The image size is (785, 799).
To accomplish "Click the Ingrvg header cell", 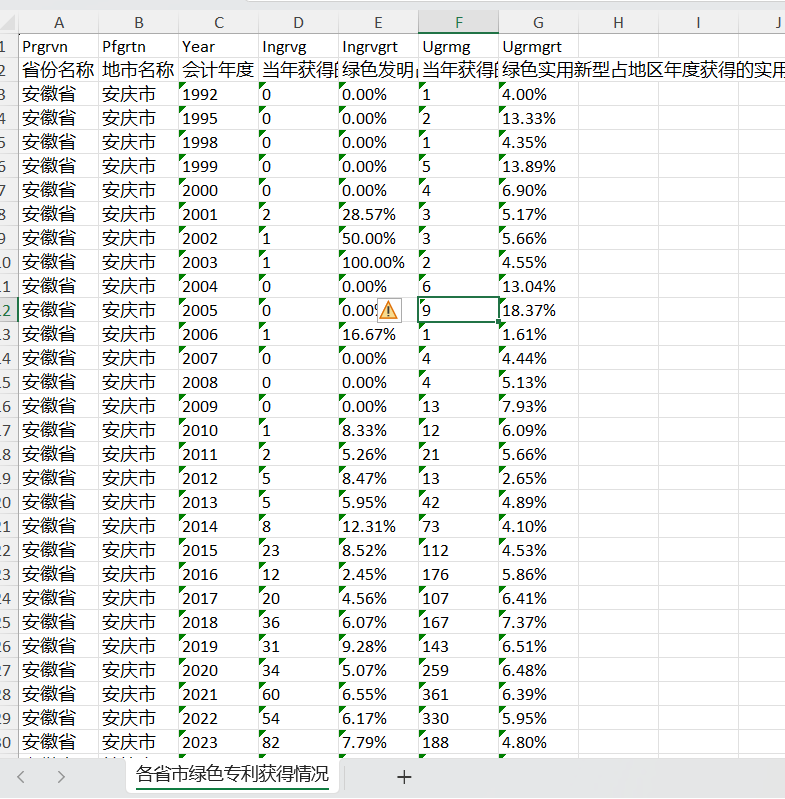I will click(299, 46).
